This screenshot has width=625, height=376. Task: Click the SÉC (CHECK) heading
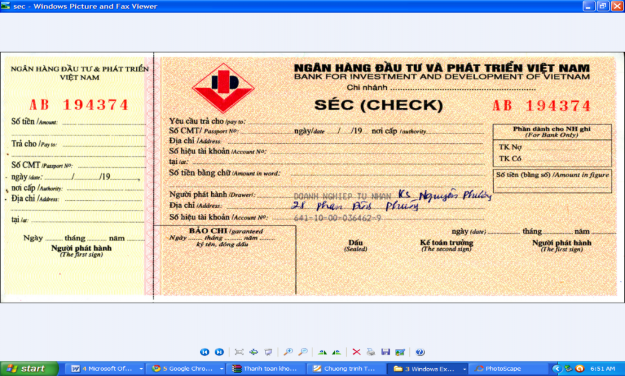378,105
